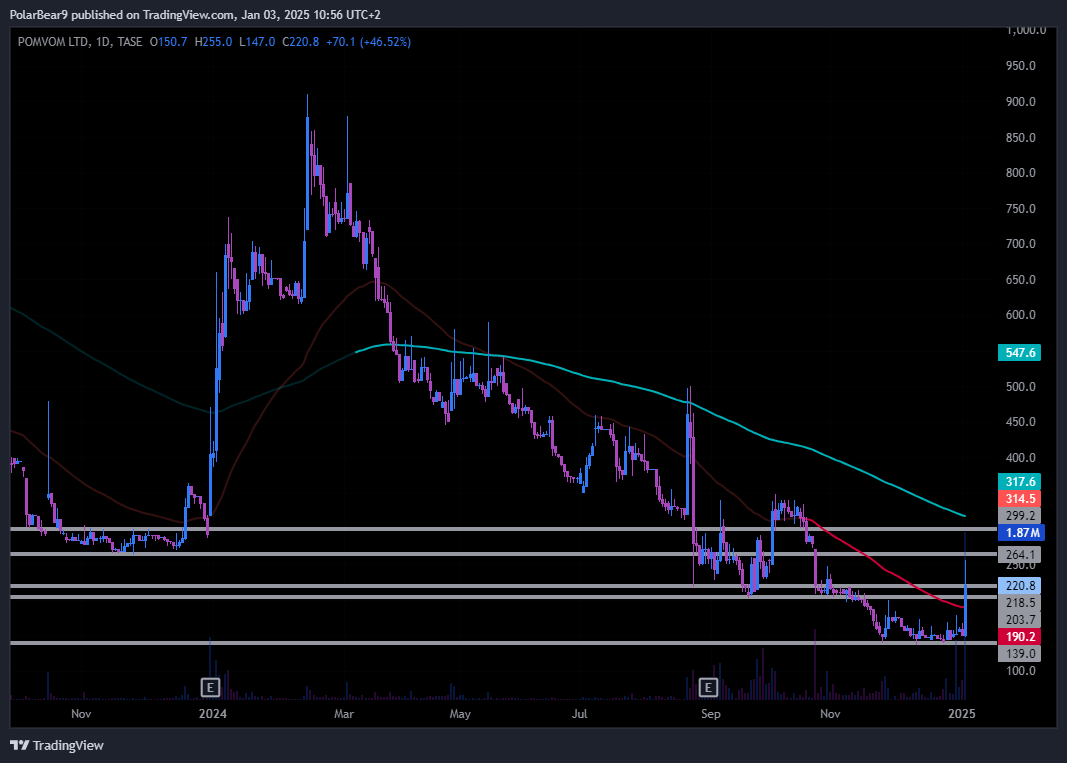1067x763 pixels.
Task: Click the 2024 label on time axis
Action: (x=212, y=713)
